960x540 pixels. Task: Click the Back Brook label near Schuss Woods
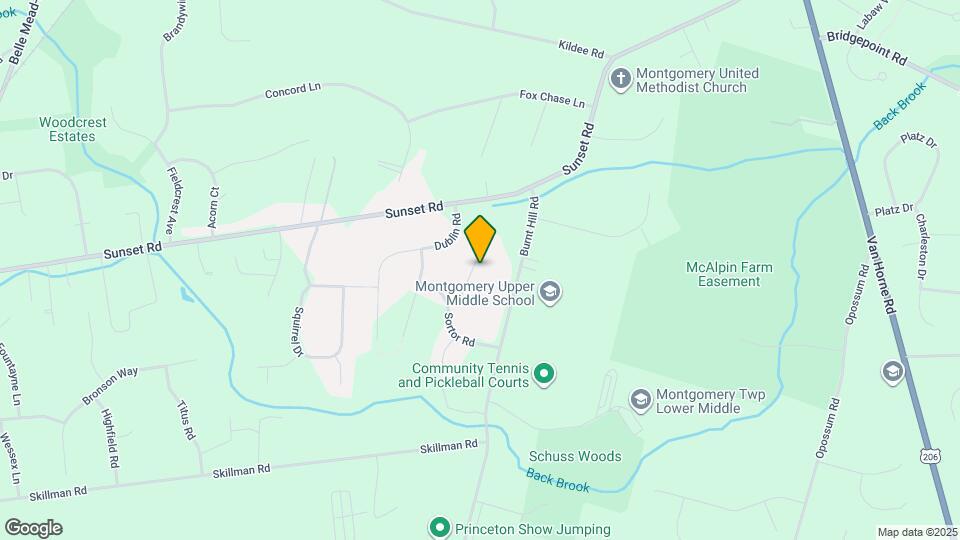(558, 481)
